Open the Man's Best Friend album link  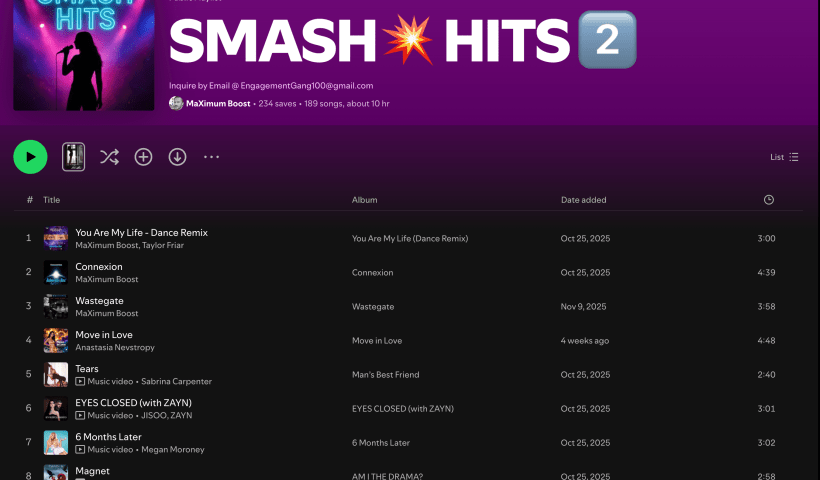(385, 375)
